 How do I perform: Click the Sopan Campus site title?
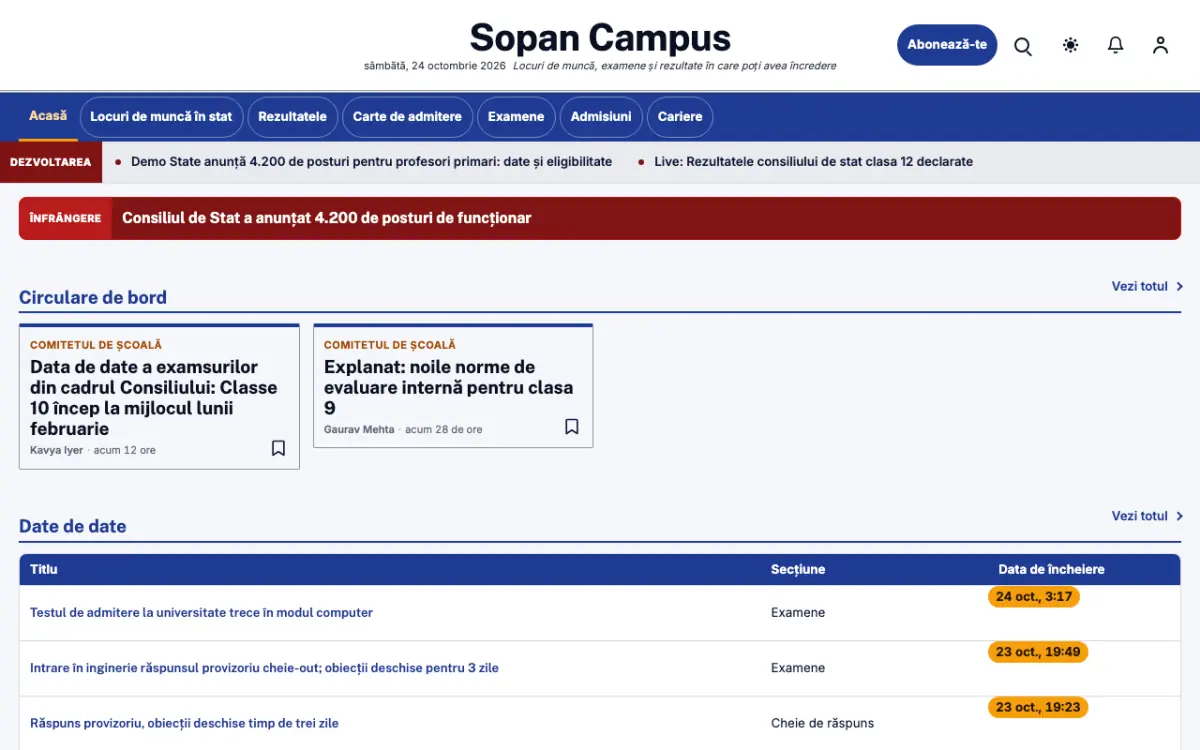pyautogui.click(x=600, y=38)
